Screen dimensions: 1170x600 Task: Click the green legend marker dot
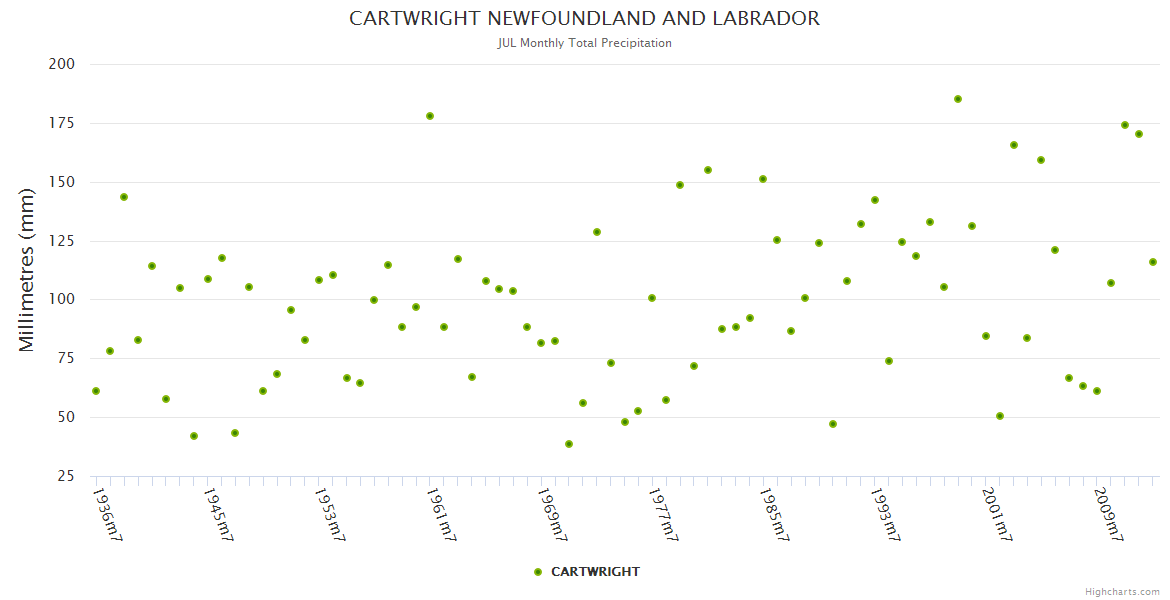[x=538, y=572]
